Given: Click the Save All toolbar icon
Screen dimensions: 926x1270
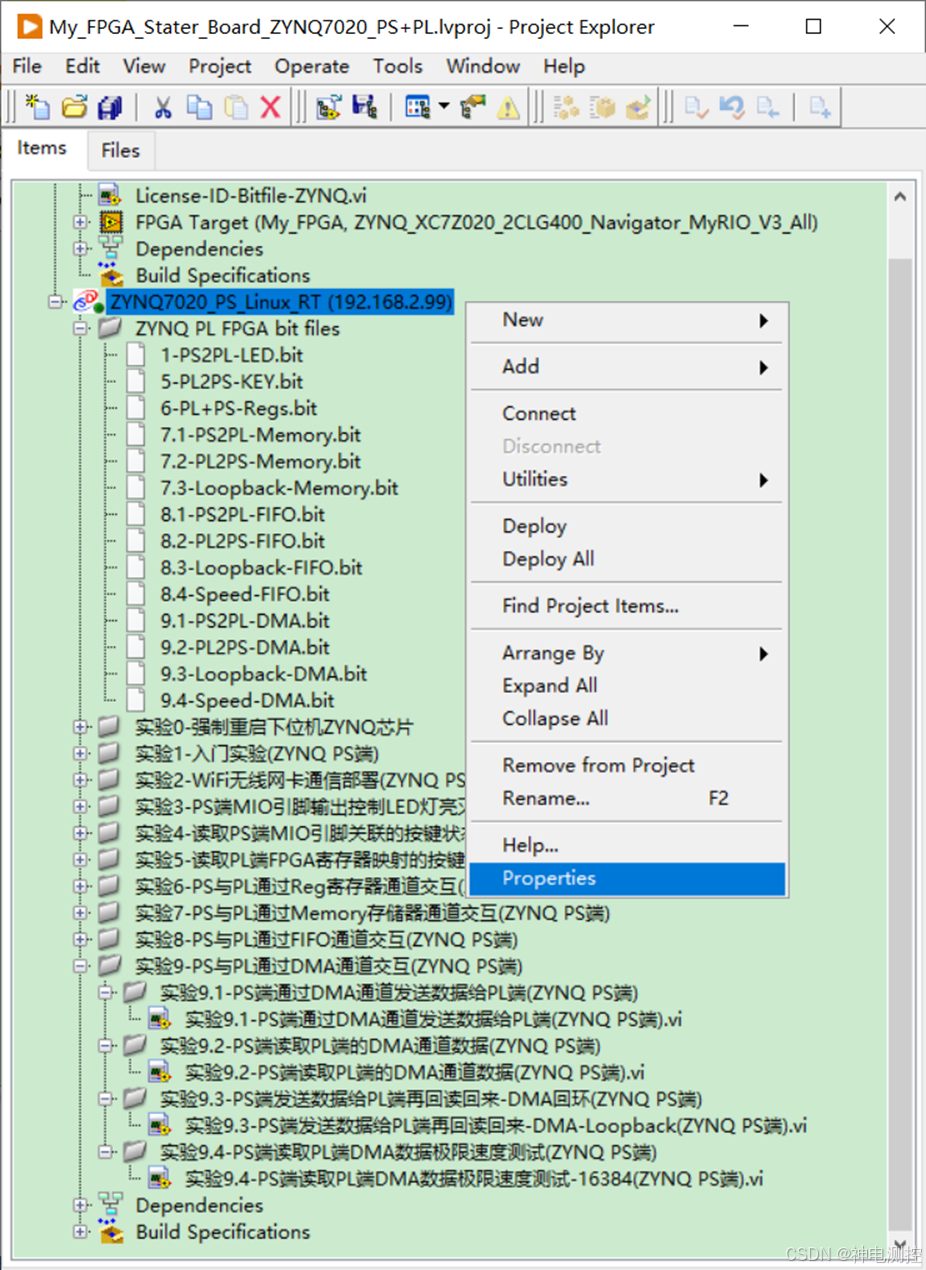Looking at the screenshot, I should tap(109, 107).
